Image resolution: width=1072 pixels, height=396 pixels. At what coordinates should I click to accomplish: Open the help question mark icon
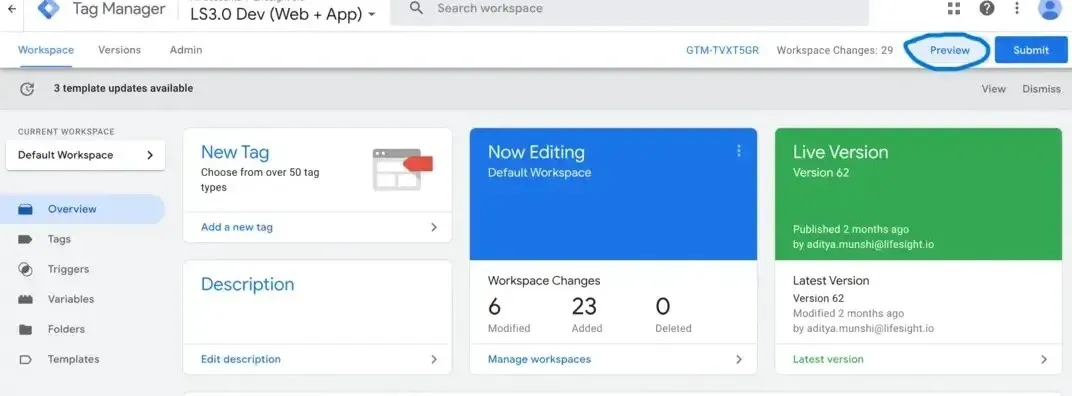(x=987, y=8)
